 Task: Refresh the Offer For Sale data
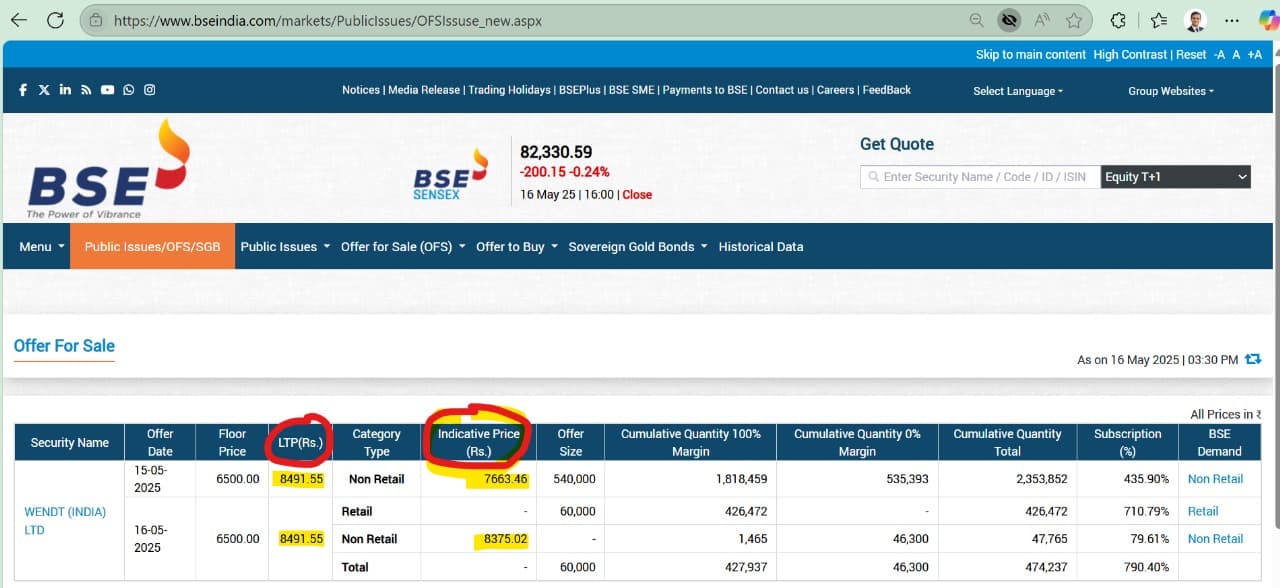click(1253, 358)
